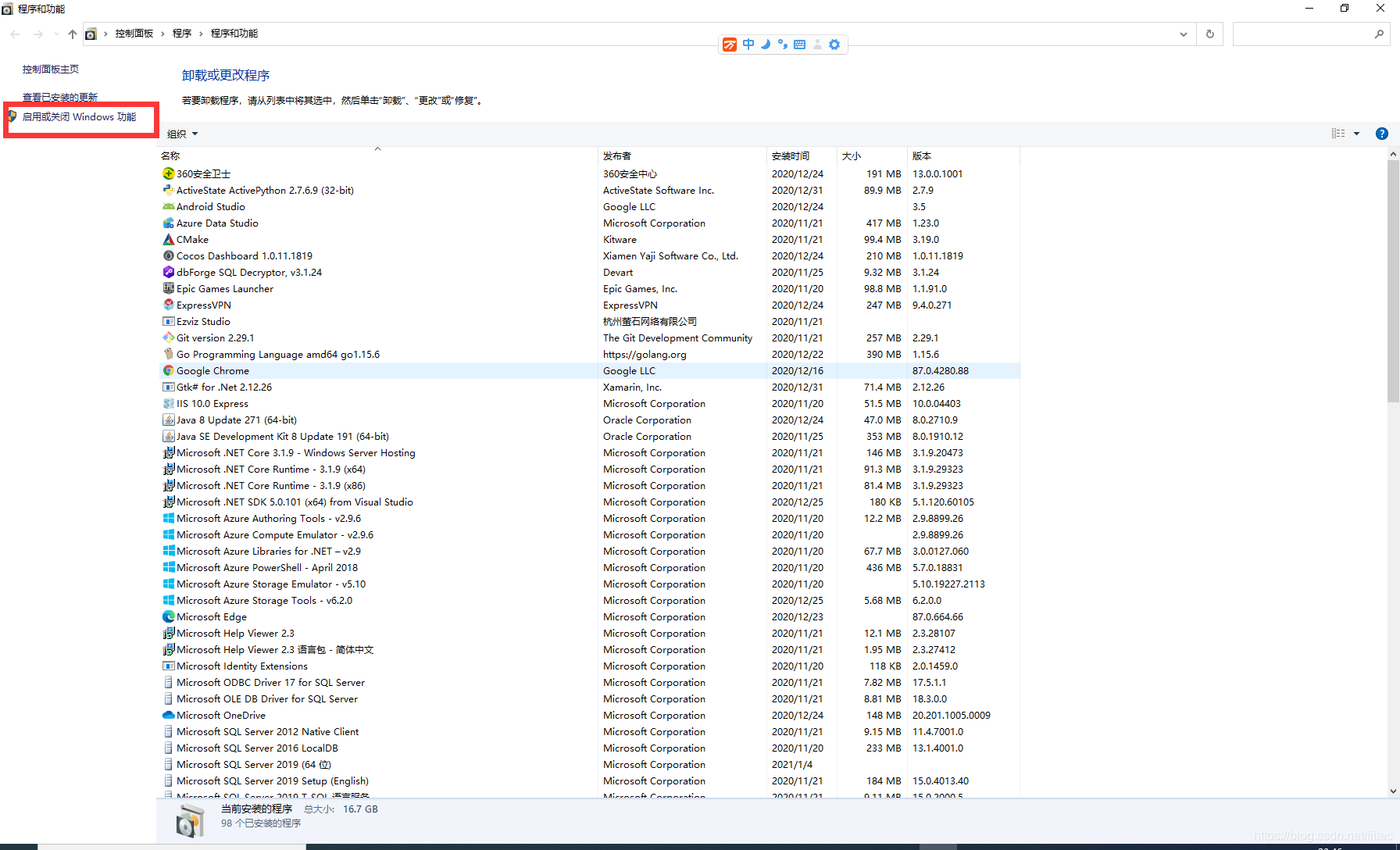The width and height of the screenshot is (1400, 850).
Task: Select Microsoft SQL Server 2019 (64 位) row
Action: 590,764
